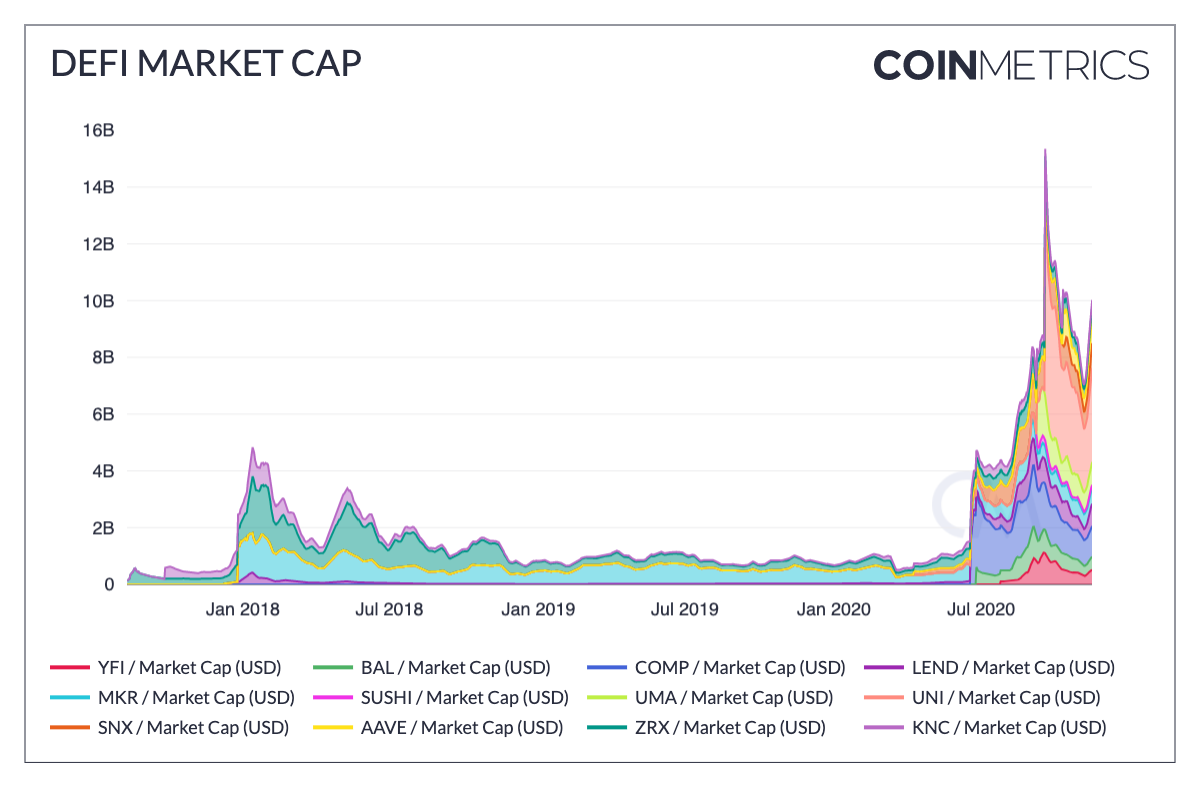Screen dimensions: 1200x787
Task: Click the Jan 2018 axis label
Action: point(243,607)
